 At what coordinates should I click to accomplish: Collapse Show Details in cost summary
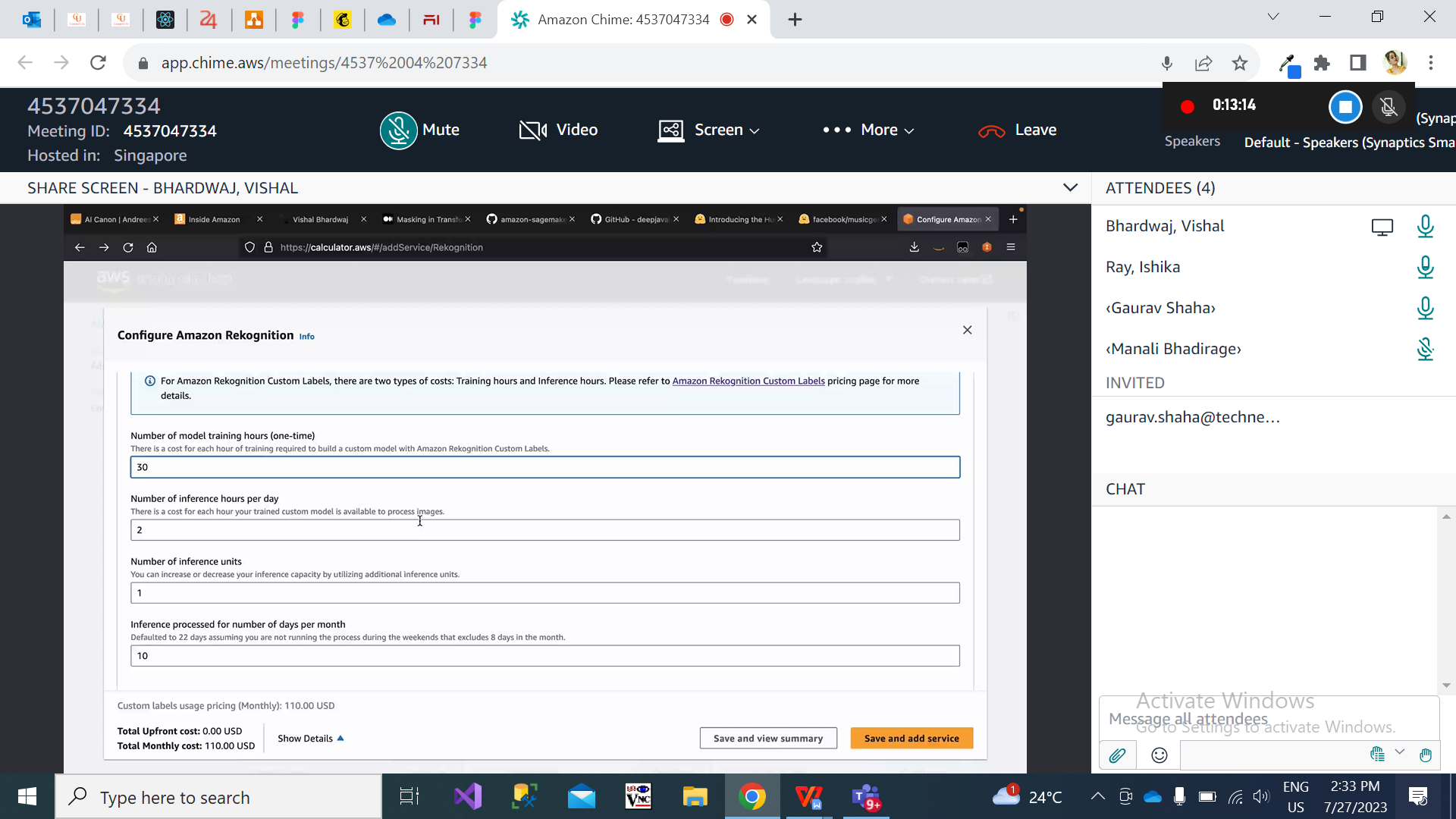tap(311, 739)
